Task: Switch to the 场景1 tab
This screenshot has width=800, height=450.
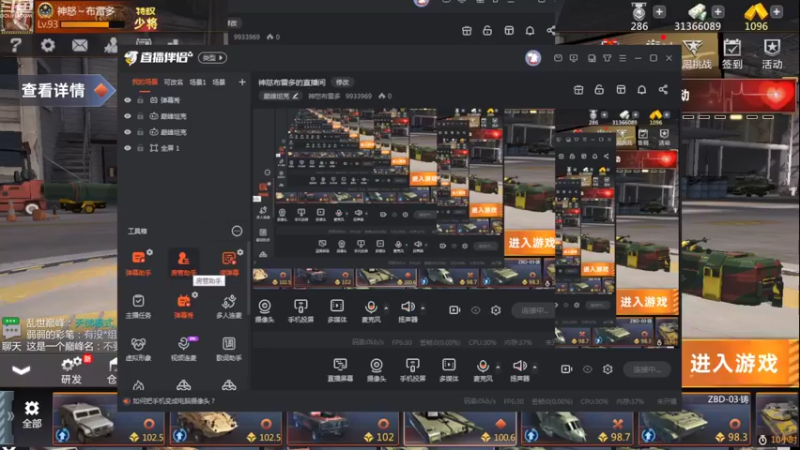Action: pos(197,82)
